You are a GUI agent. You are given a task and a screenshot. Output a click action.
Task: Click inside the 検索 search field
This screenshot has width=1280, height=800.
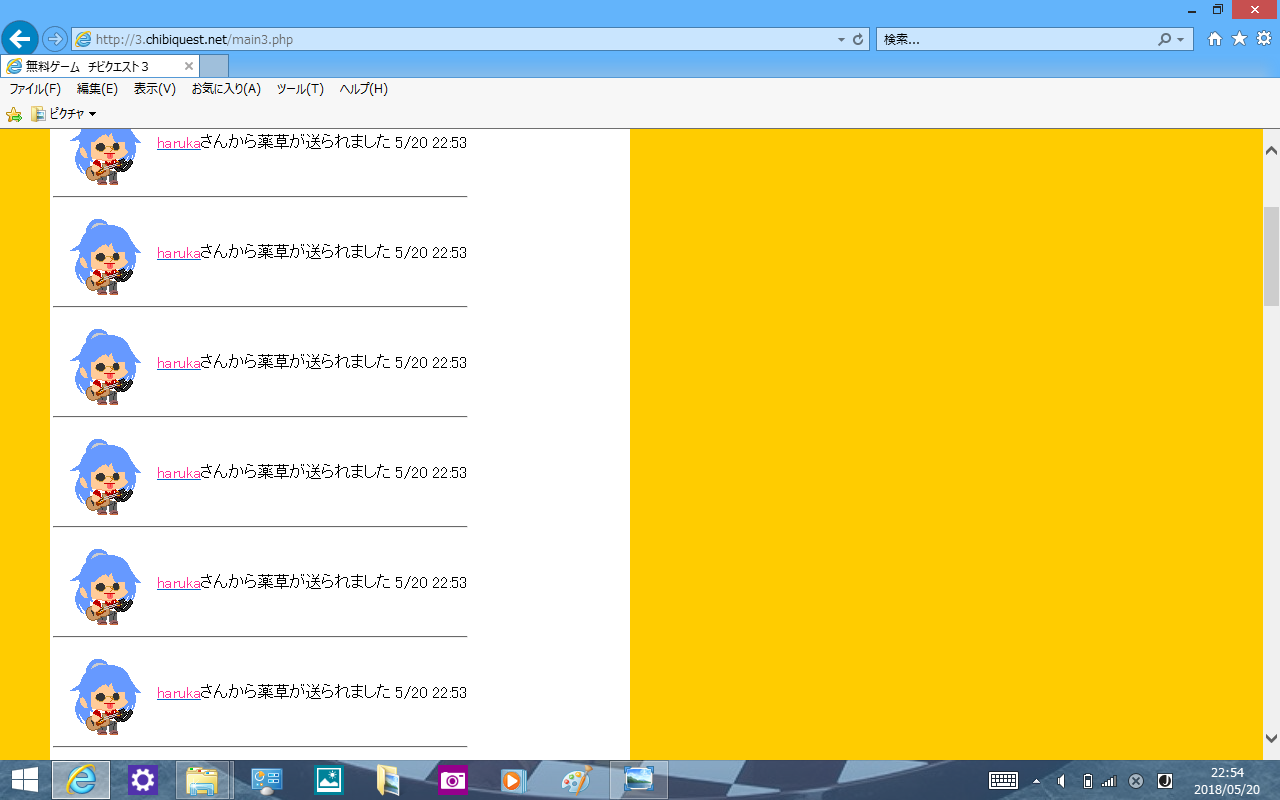pos(1015,40)
